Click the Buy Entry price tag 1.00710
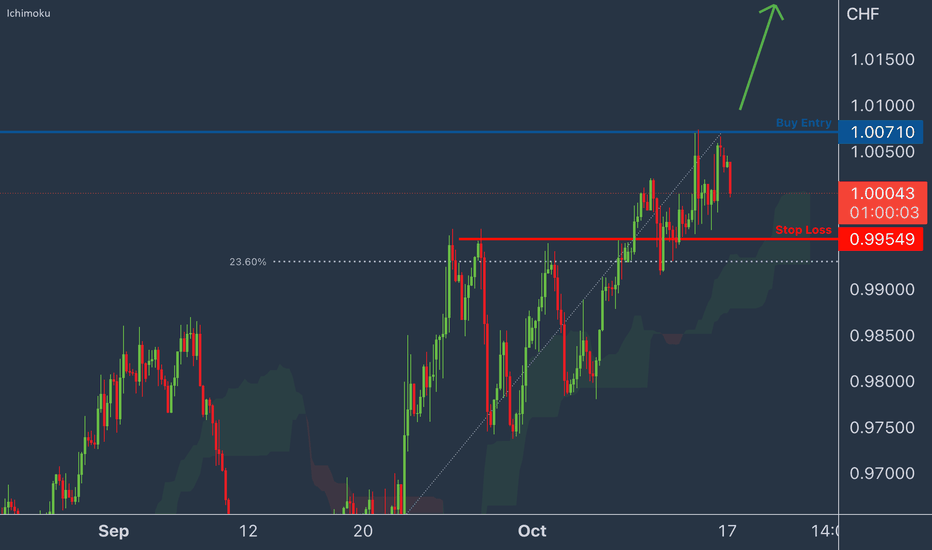The width and height of the screenshot is (932, 550). 881,132
